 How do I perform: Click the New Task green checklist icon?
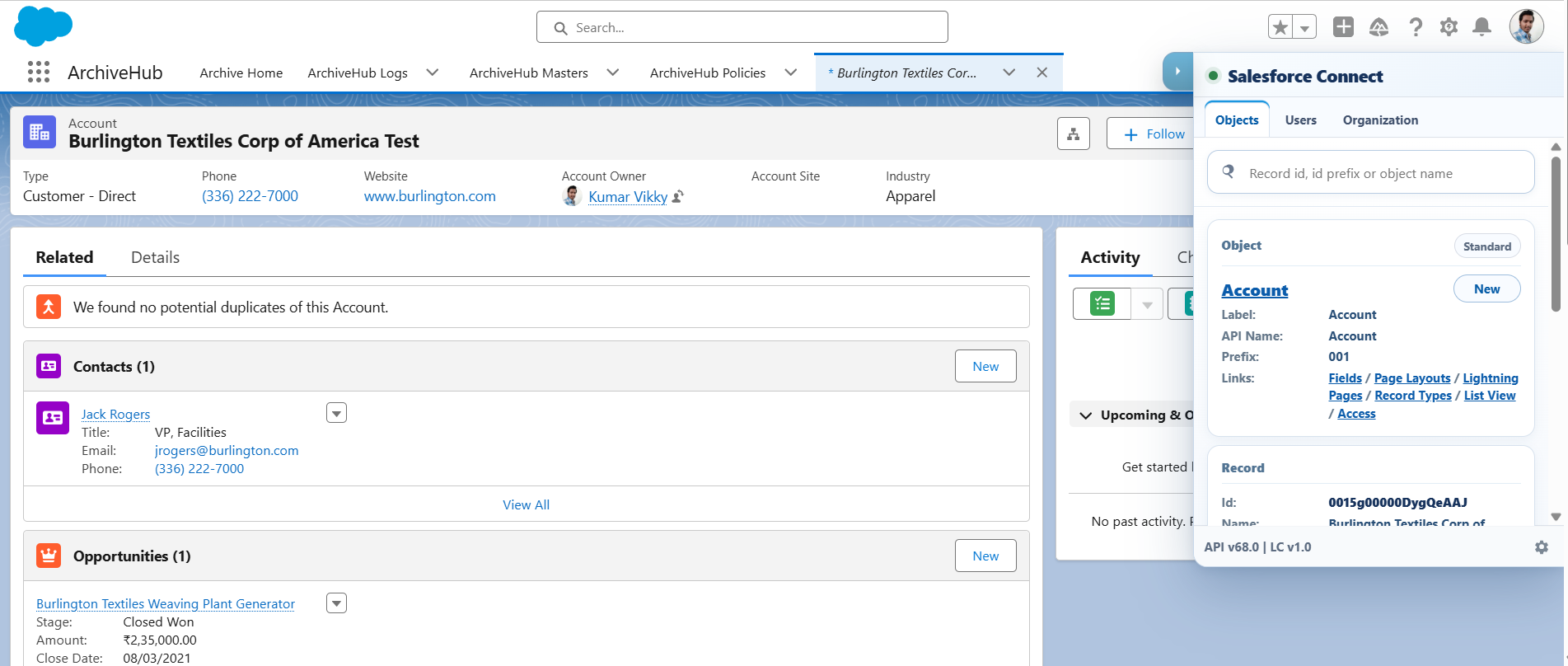coord(1102,304)
